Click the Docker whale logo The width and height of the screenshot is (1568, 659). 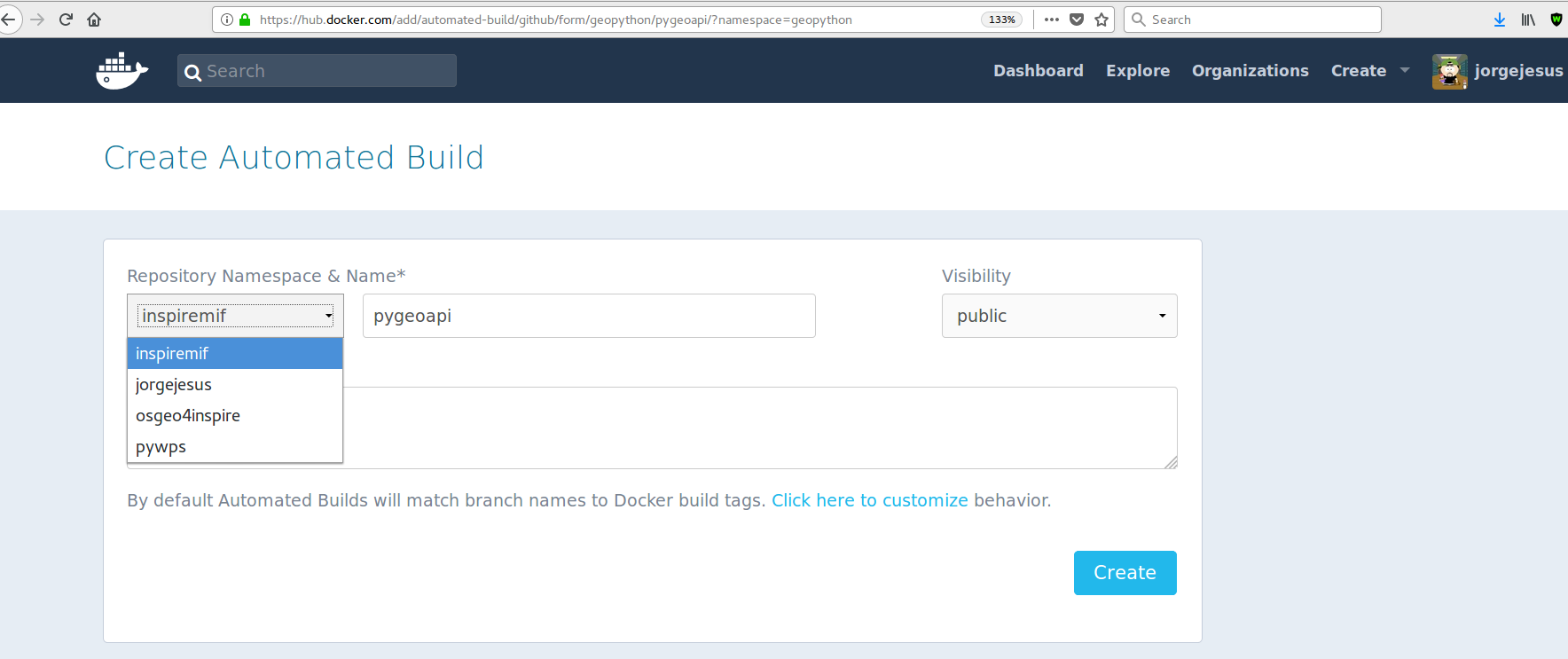click(x=122, y=70)
